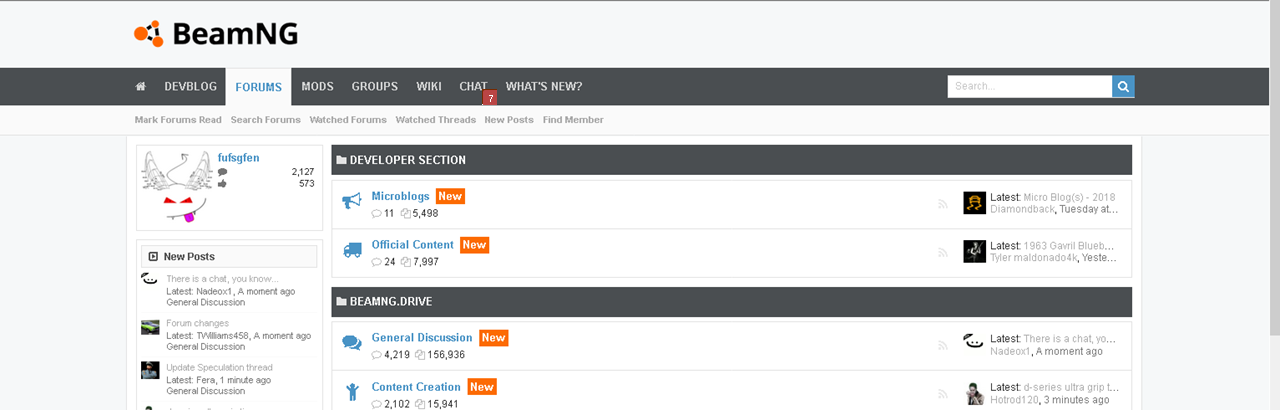
Task: Open the Official Content forum link
Action: [x=412, y=244]
